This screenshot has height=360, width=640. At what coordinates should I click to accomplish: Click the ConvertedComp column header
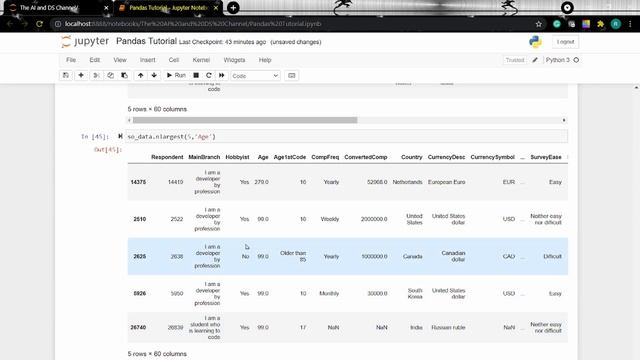(x=365, y=157)
